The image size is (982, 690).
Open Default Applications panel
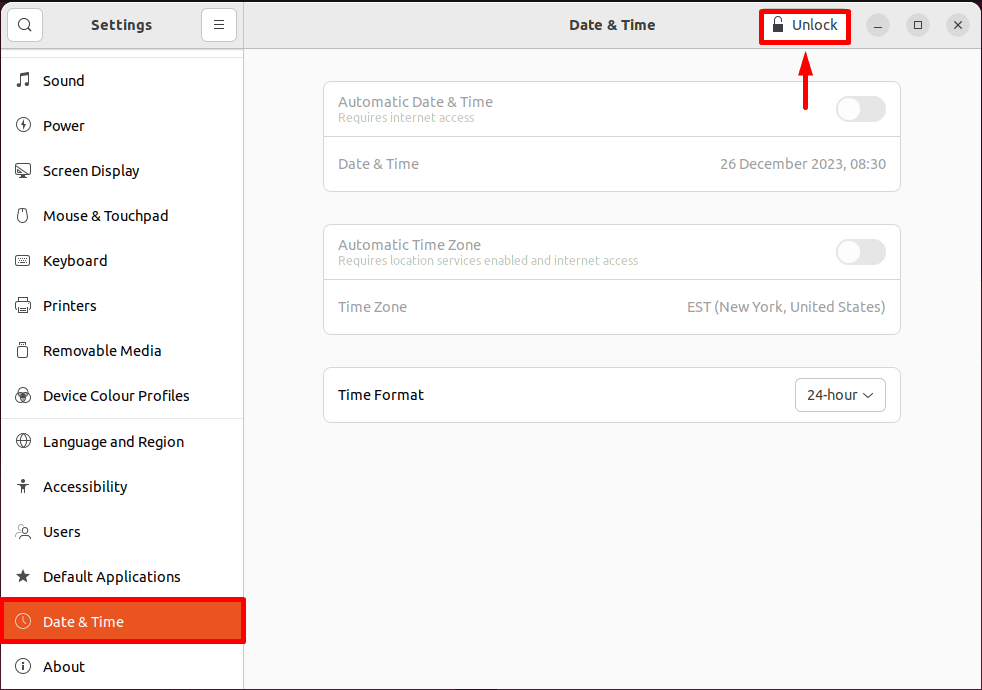(122, 576)
